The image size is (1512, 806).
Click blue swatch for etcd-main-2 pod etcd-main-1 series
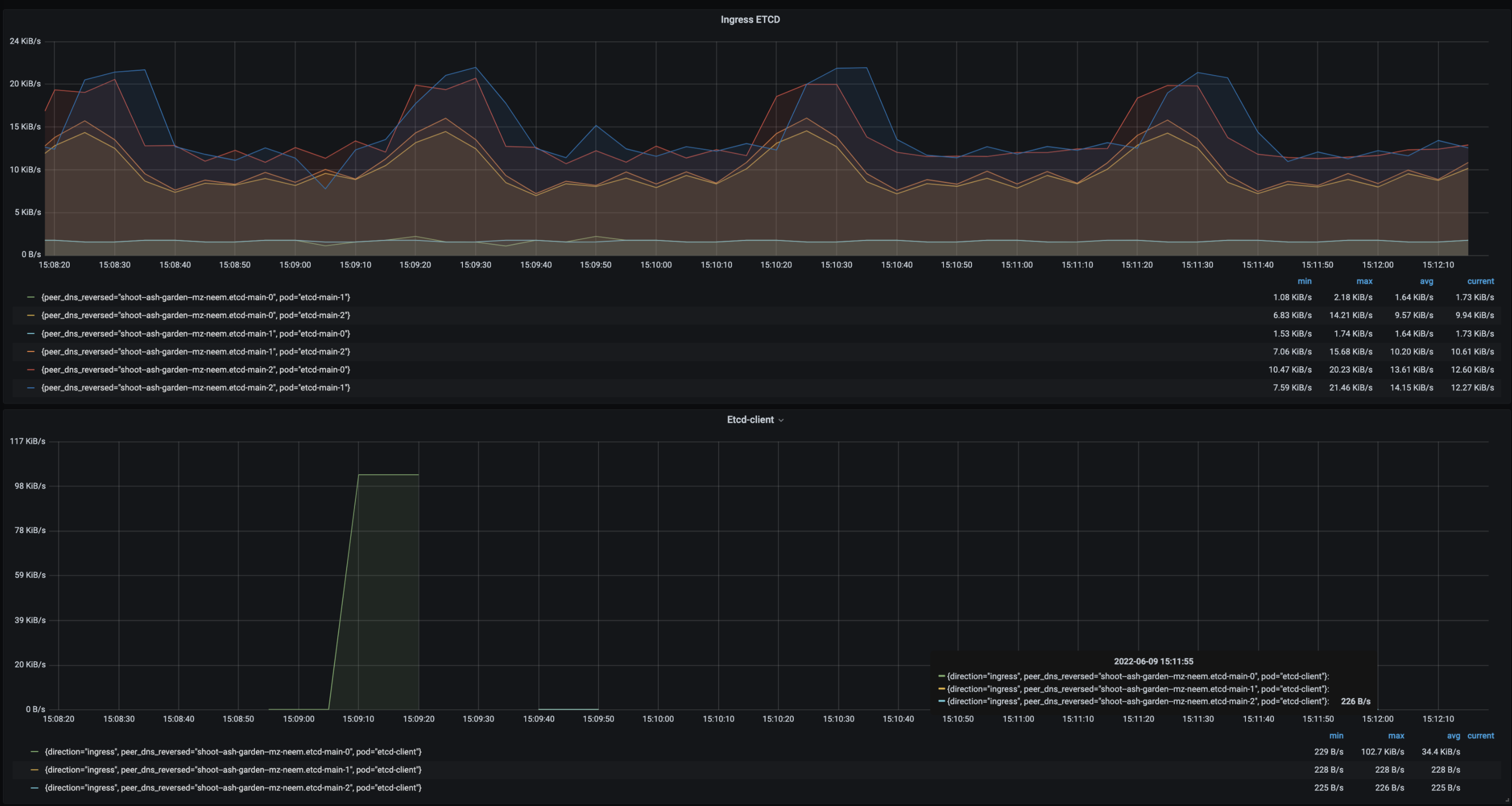click(31, 388)
